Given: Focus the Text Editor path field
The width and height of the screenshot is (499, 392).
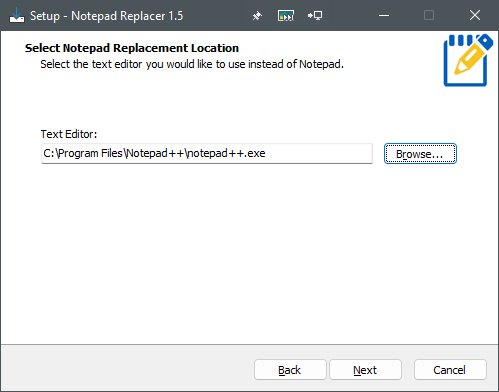Looking at the screenshot, I should tap(207, 153).
